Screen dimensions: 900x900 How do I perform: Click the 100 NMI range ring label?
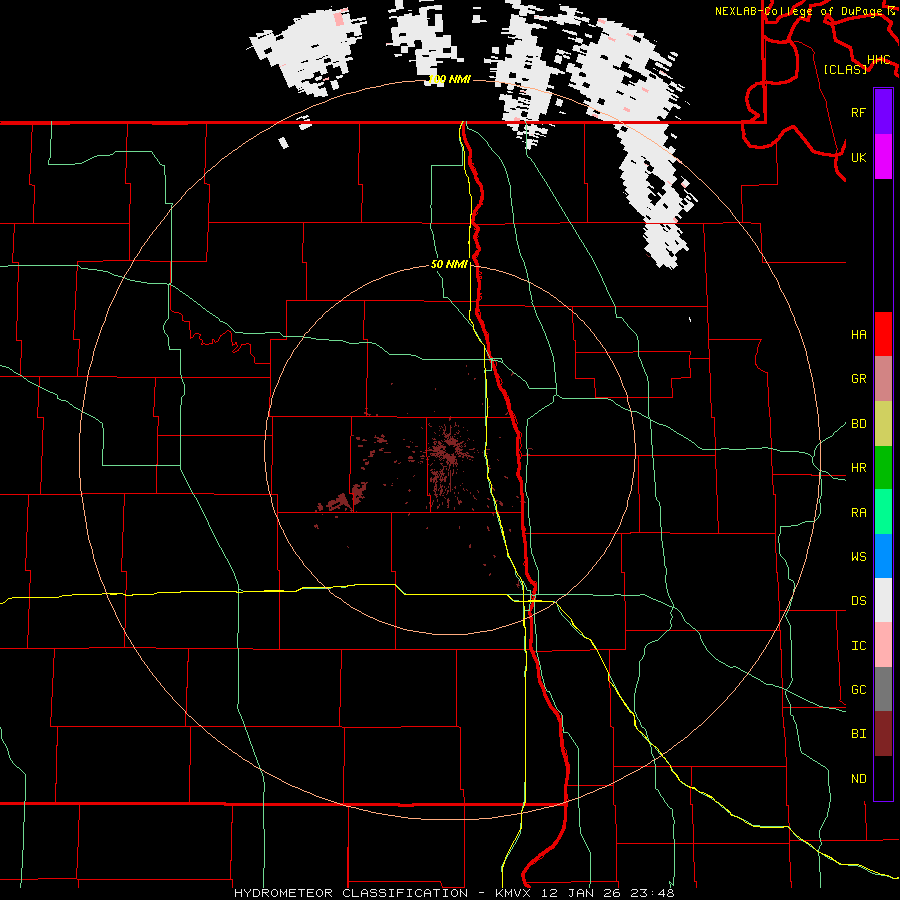pyautogui.click(x=449, y=79)
